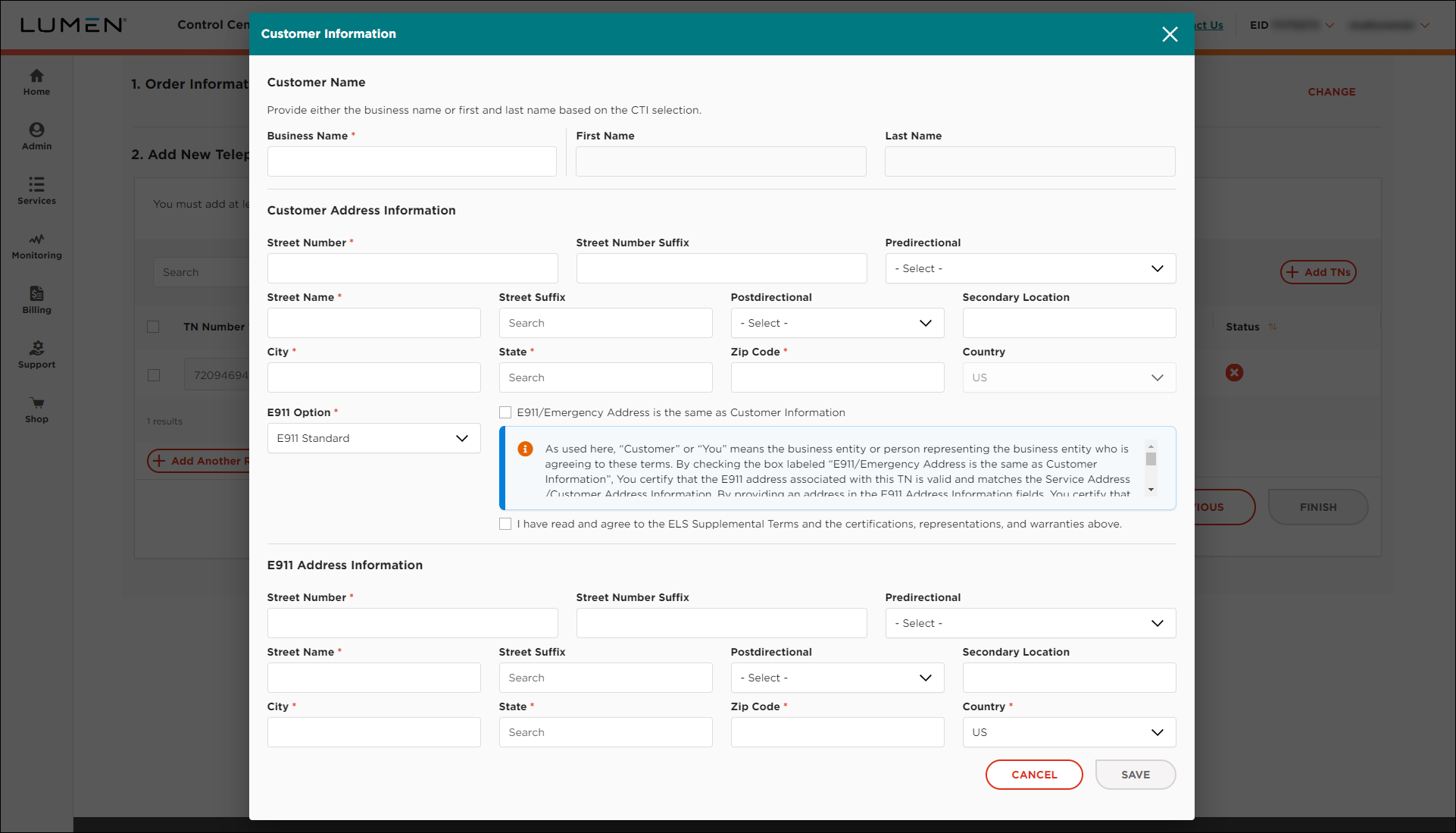Open the Predirectional dropdown
Viewport: 1456px width, 833px height.
[1030, 268]
